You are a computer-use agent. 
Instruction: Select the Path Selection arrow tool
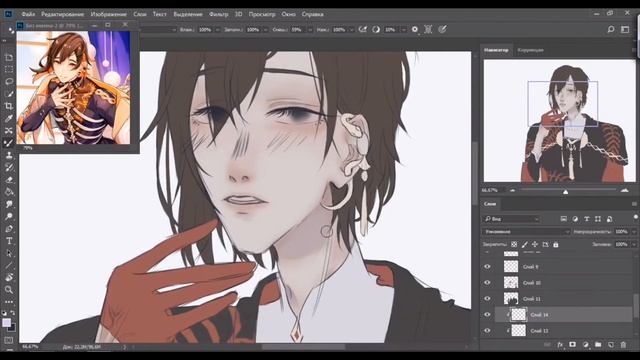[x=9, y=253]
